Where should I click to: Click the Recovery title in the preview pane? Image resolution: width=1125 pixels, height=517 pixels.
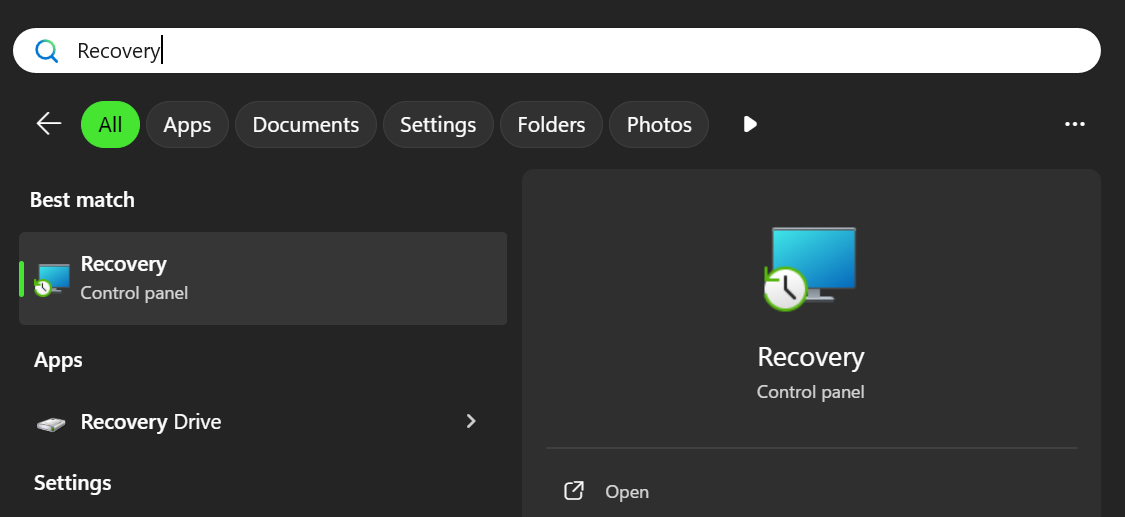811,357
